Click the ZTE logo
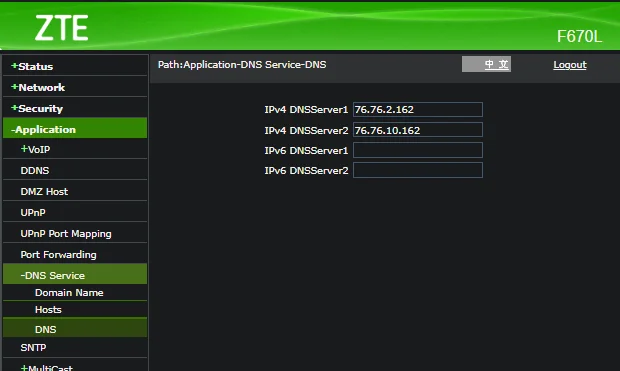 click(x=62, y=28)
